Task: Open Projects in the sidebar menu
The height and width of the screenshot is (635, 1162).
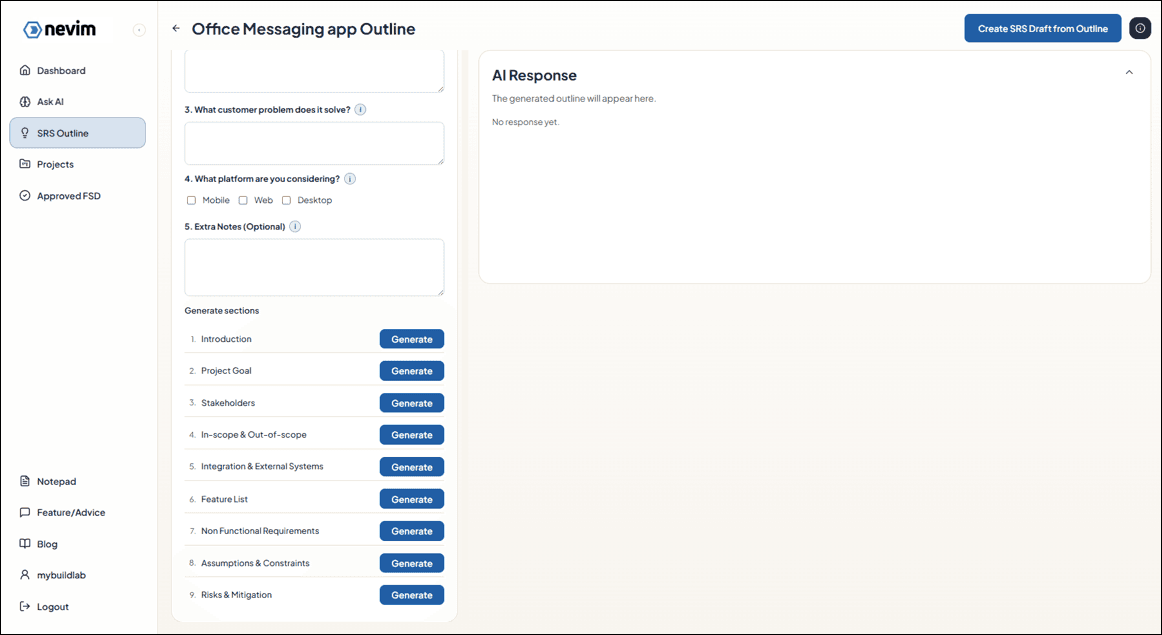Action: pos(55,164)
